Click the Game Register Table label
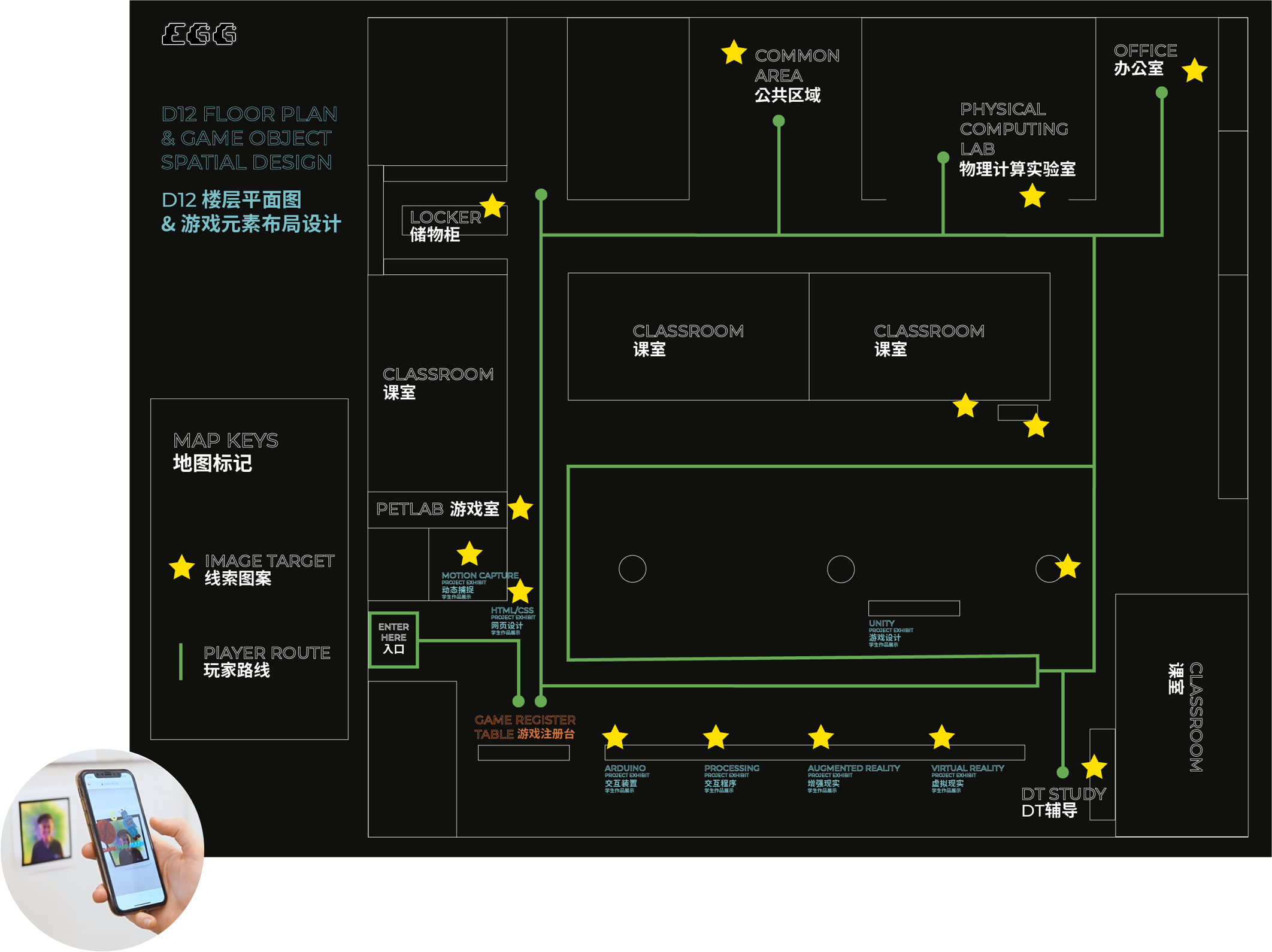This screenshot has height=952, width=1272. tap(525, 727)
